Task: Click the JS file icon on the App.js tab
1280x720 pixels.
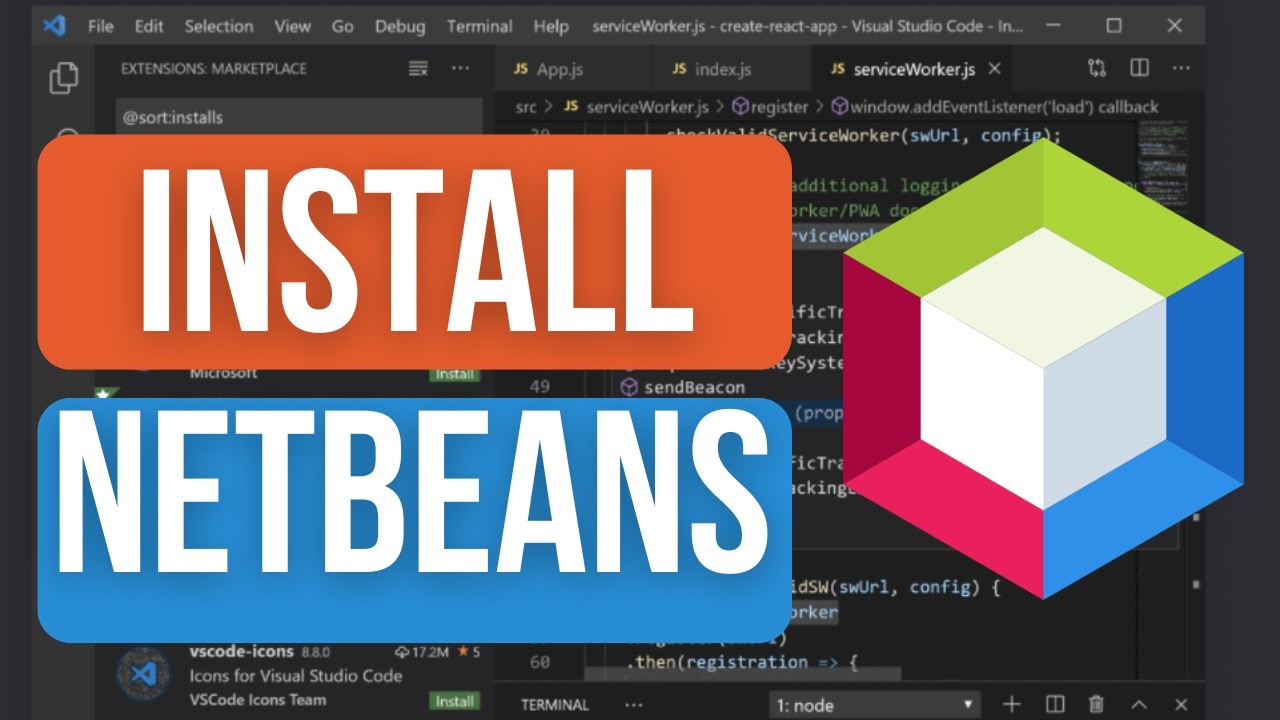Action: coord(521,69)
